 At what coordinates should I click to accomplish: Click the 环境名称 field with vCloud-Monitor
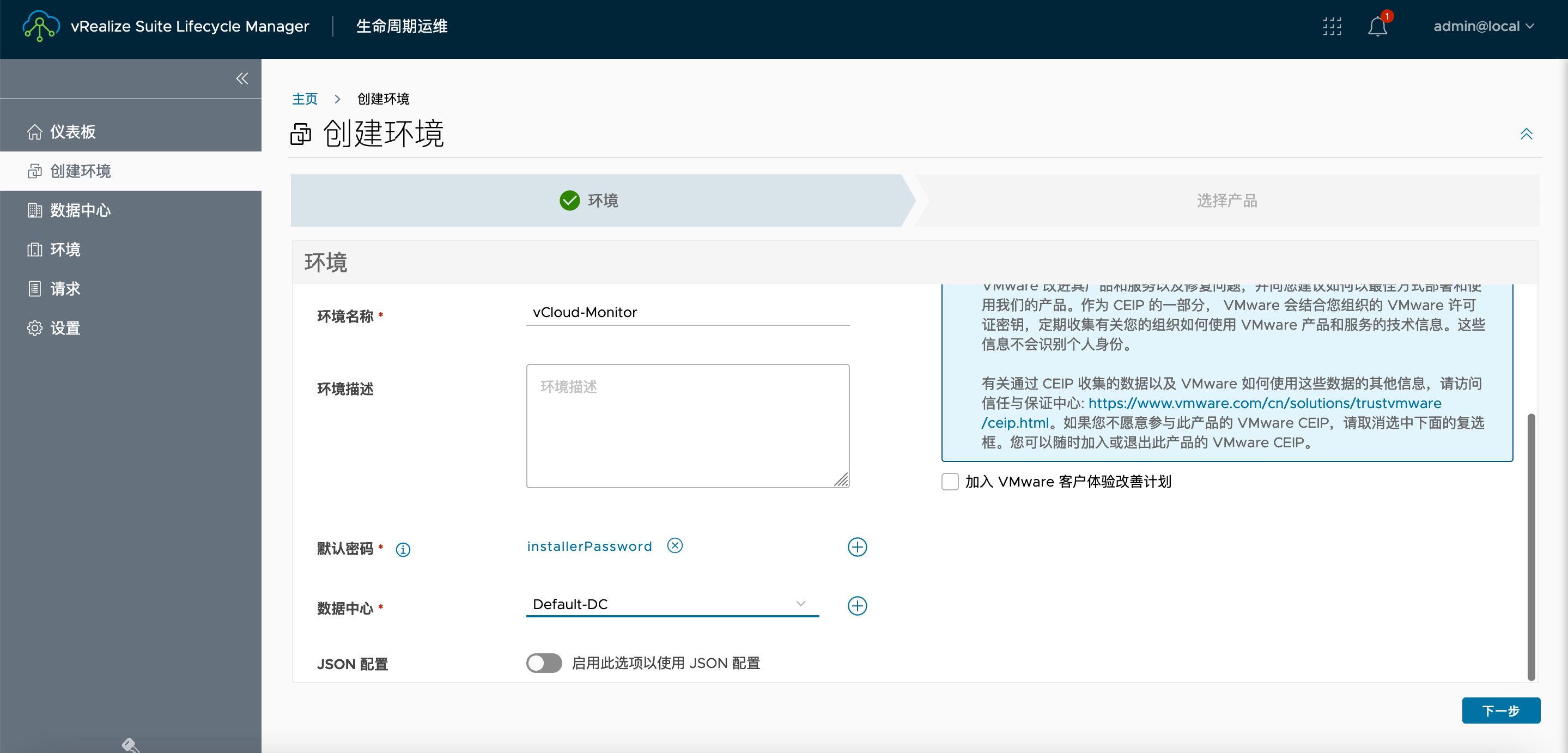(688, 312)
